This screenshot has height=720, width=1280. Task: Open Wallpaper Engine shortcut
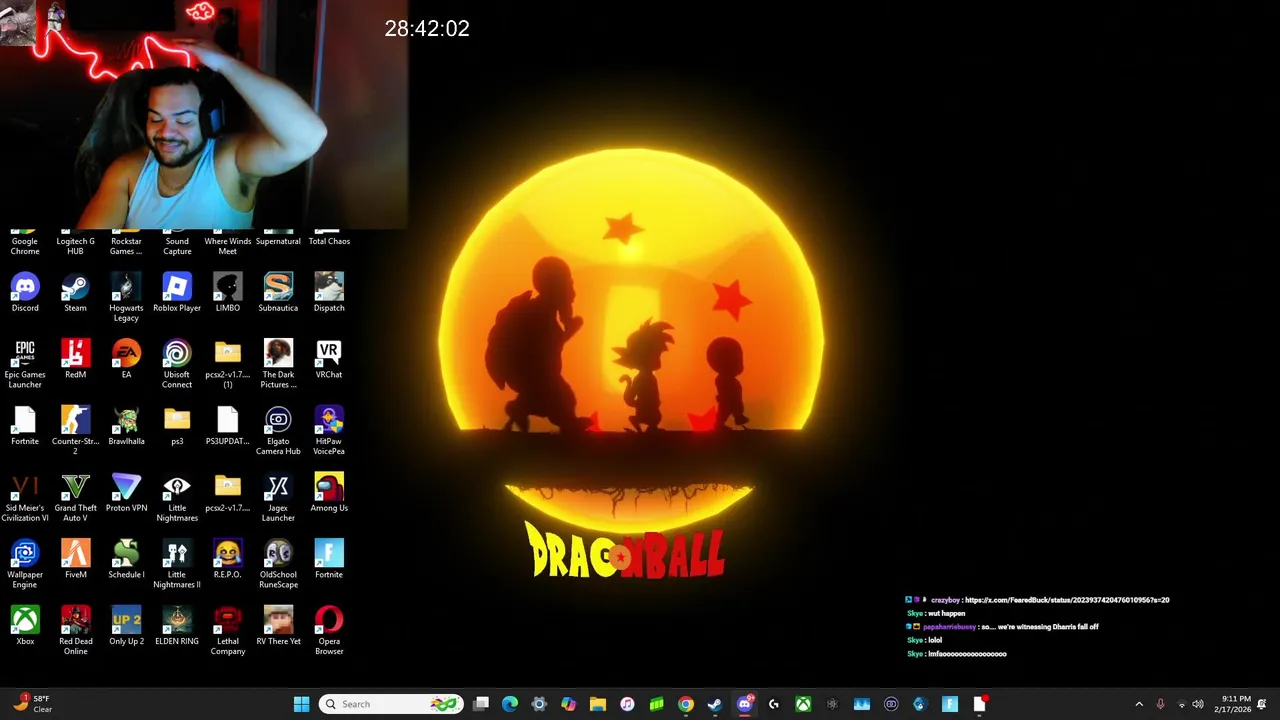click(25, 565)
